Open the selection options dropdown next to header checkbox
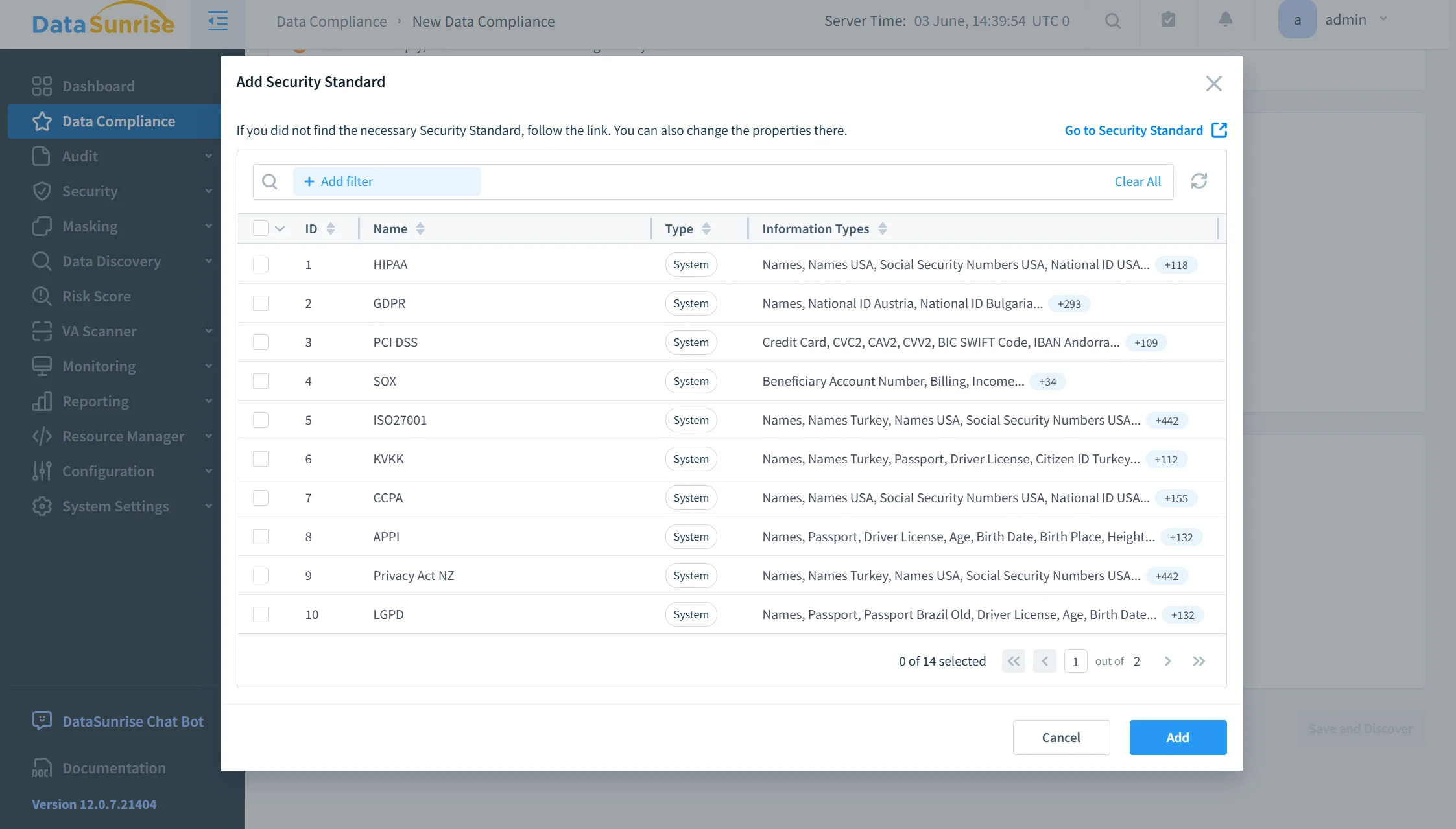Image resolution: width=1456 pixels, height=829 pixels. 280,229
